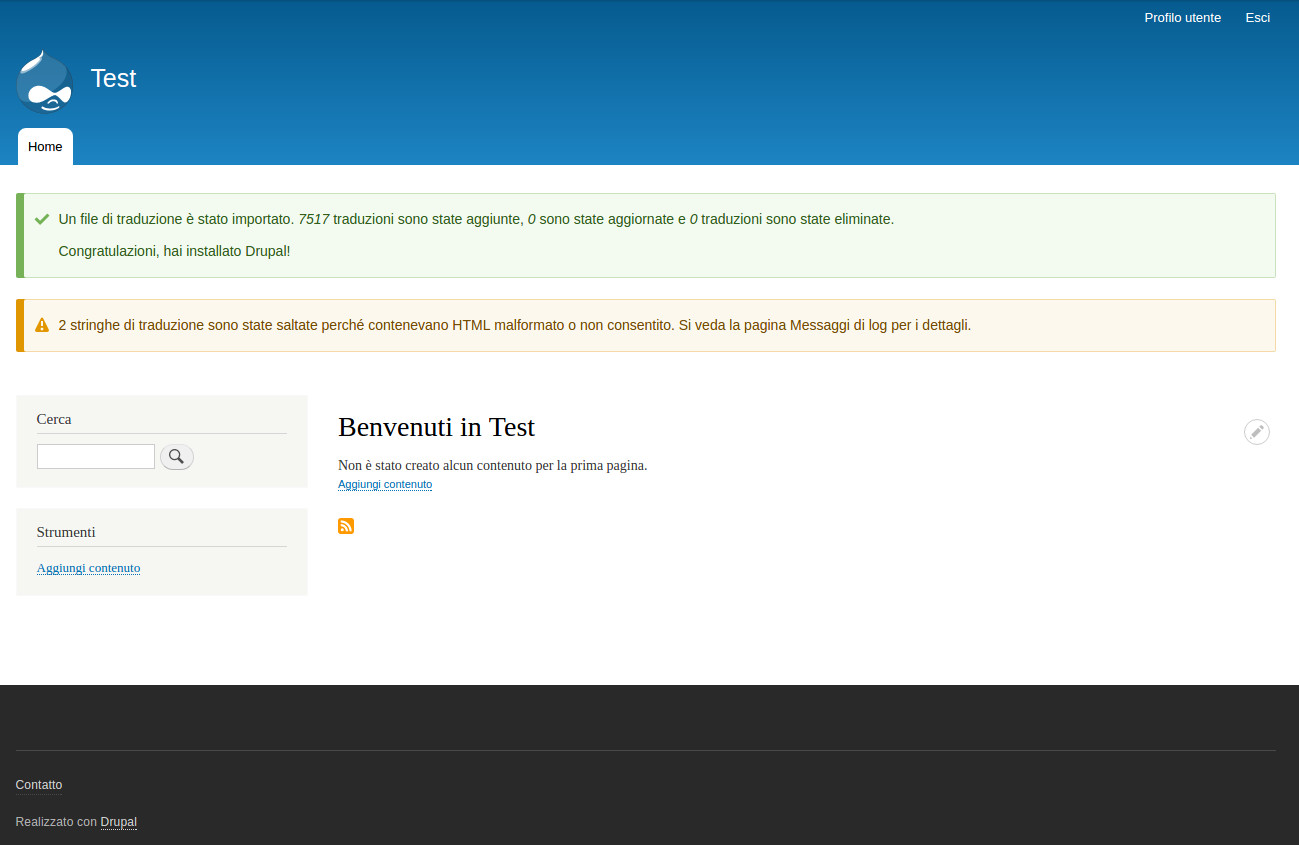The width and height of the screenshot is (1299, 845).
Task: Open the Profilo utente menu
Action: coord(1182,17)
